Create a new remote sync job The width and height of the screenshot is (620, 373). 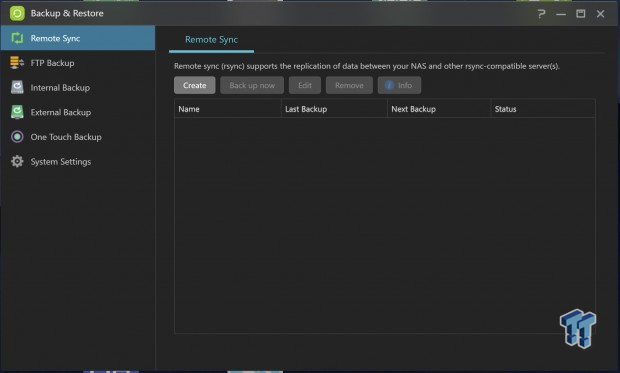tap(195, 85)
